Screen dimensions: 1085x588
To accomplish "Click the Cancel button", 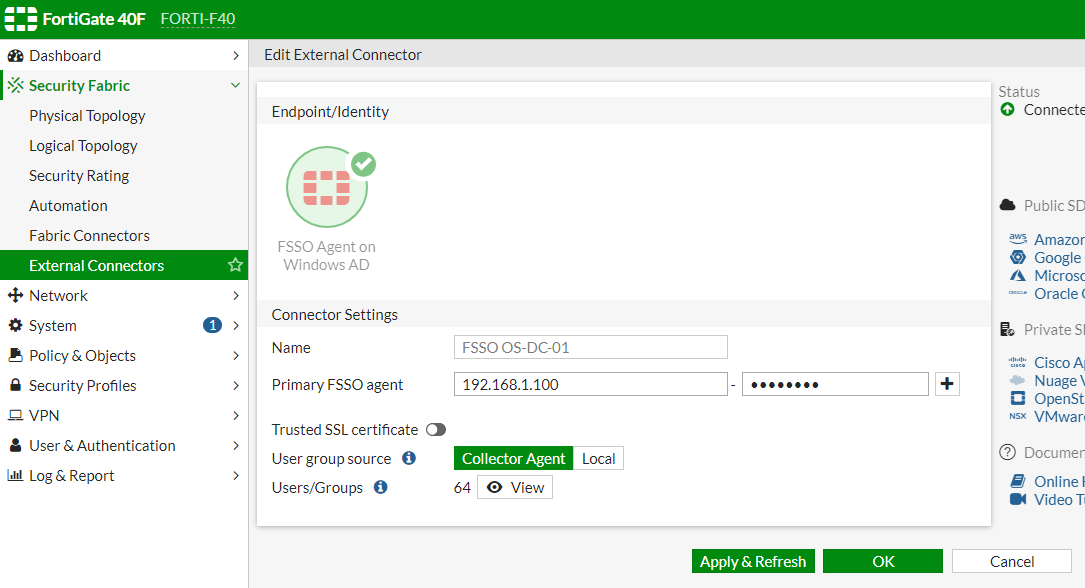I will tap(1012, 561).
